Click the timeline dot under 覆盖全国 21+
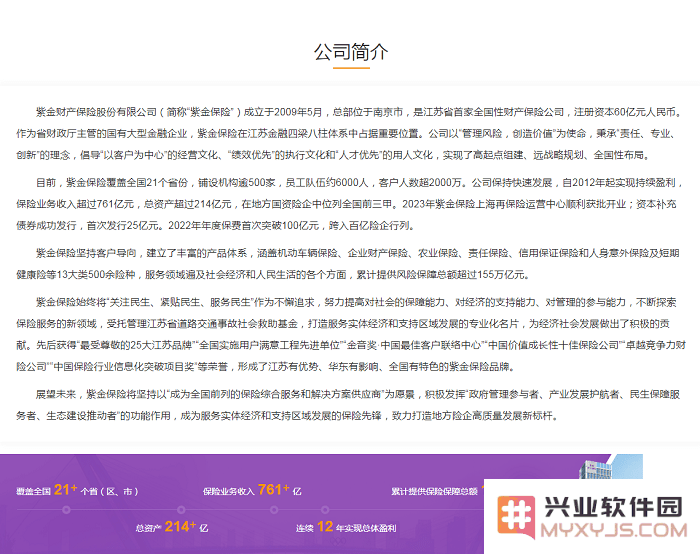This screenshot has width=700, height=554. click(67, 509)
